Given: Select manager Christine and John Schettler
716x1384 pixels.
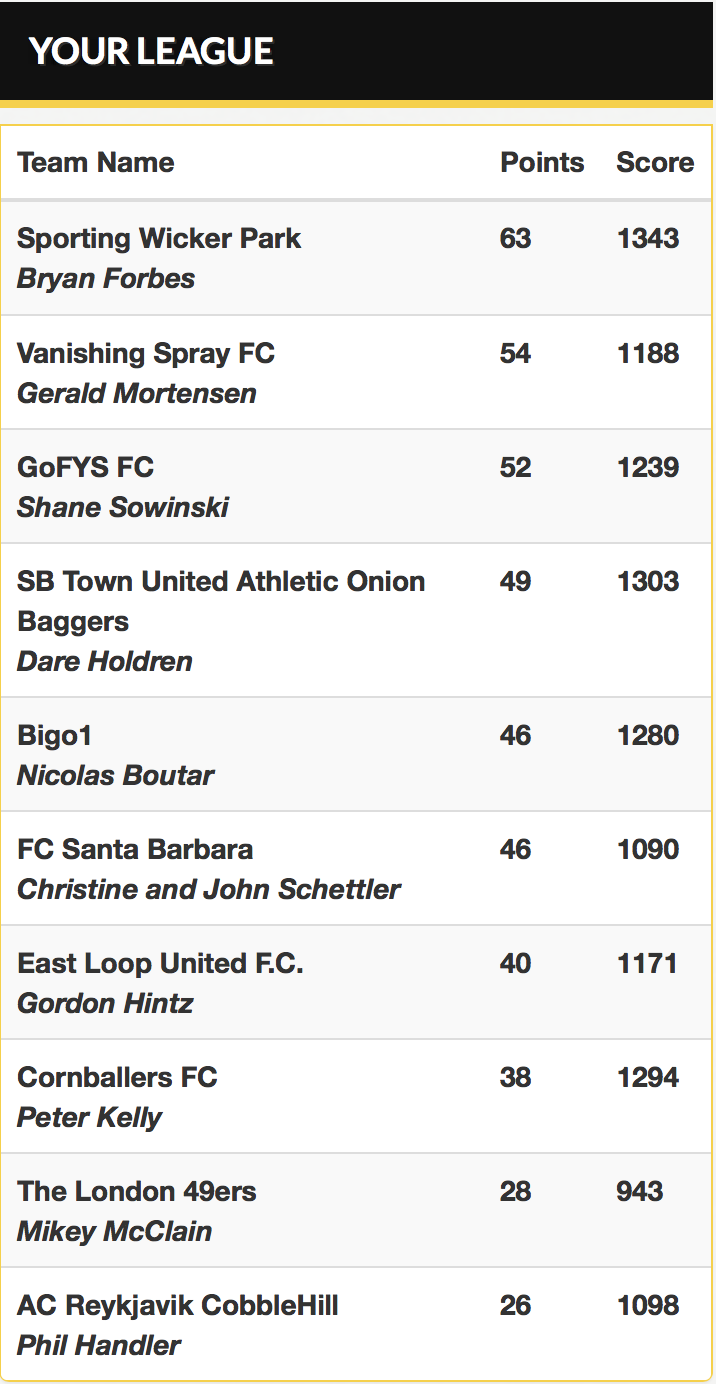Looking at the screenshot, I should 209,889.
